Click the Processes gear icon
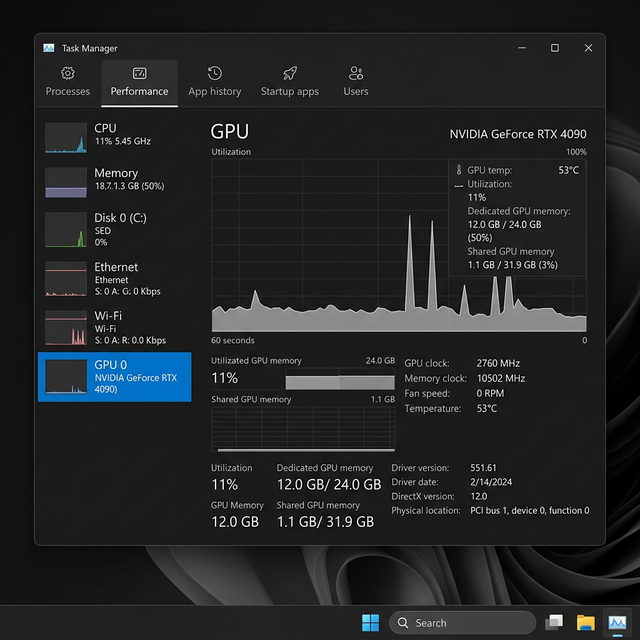Image resolution: width=640 pixels, height=640 pixels. [x=68, y=73]
